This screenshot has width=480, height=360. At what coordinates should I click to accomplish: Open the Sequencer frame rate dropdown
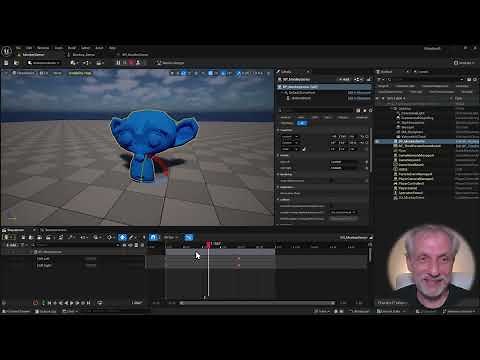coord(171,237)
